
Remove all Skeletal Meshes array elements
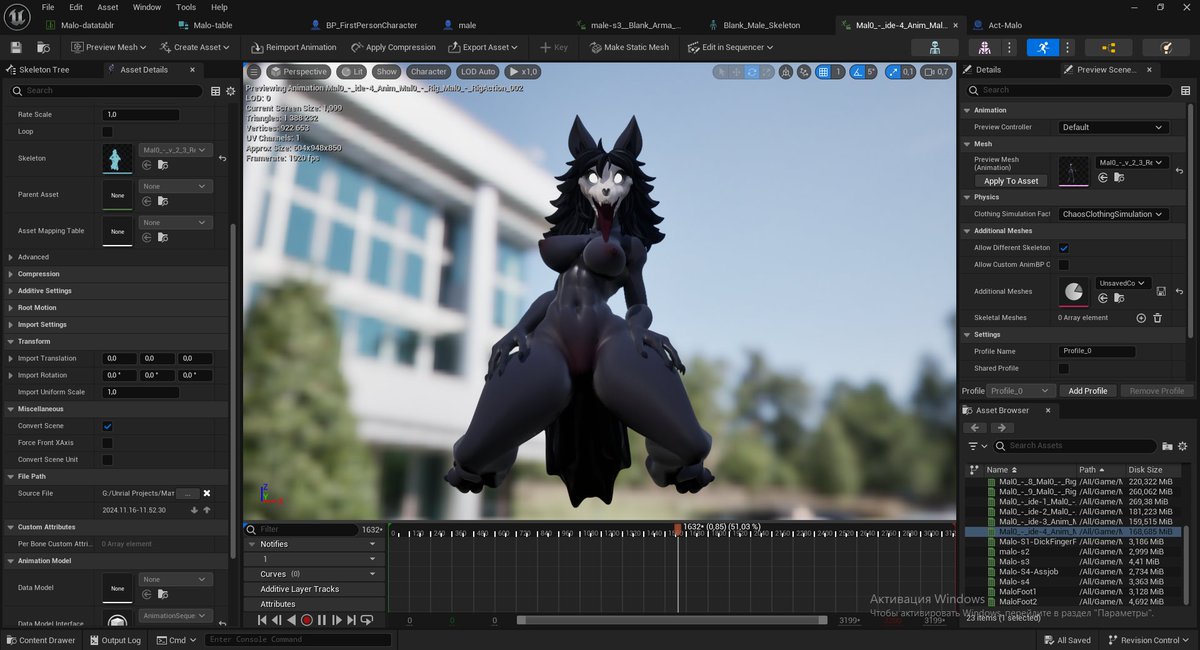tap(1158, 318)
